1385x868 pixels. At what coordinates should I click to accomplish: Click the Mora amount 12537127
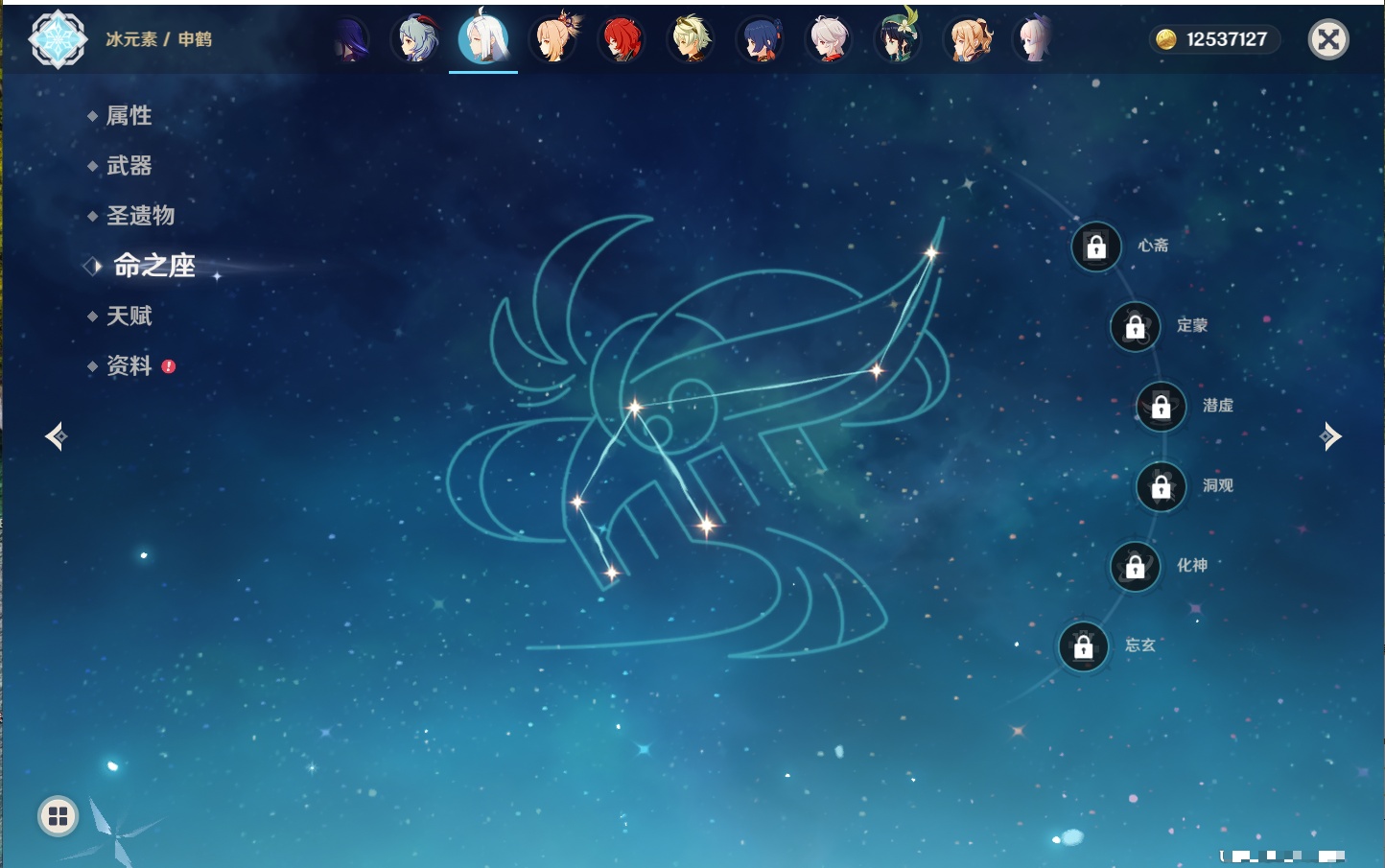pyautogui.click(x=1227, y=39)
